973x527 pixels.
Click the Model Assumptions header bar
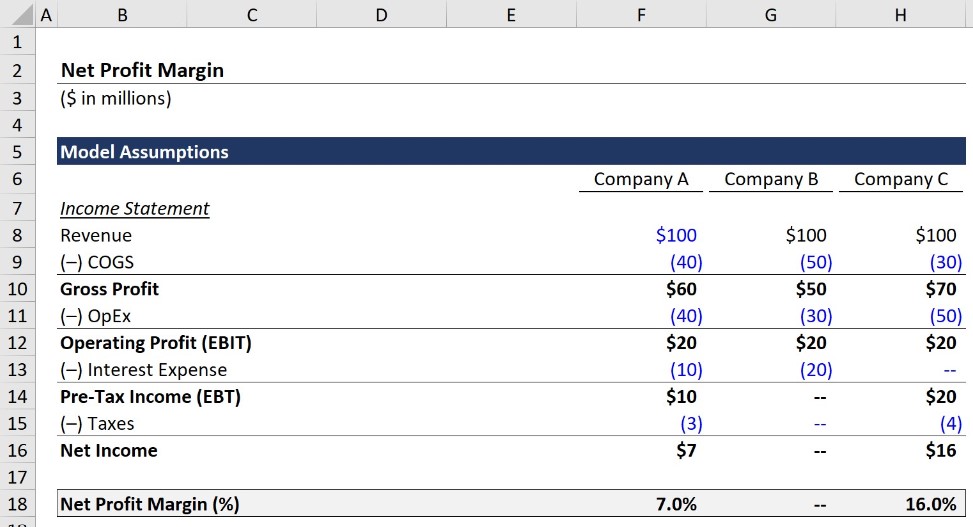click(510, 152)
